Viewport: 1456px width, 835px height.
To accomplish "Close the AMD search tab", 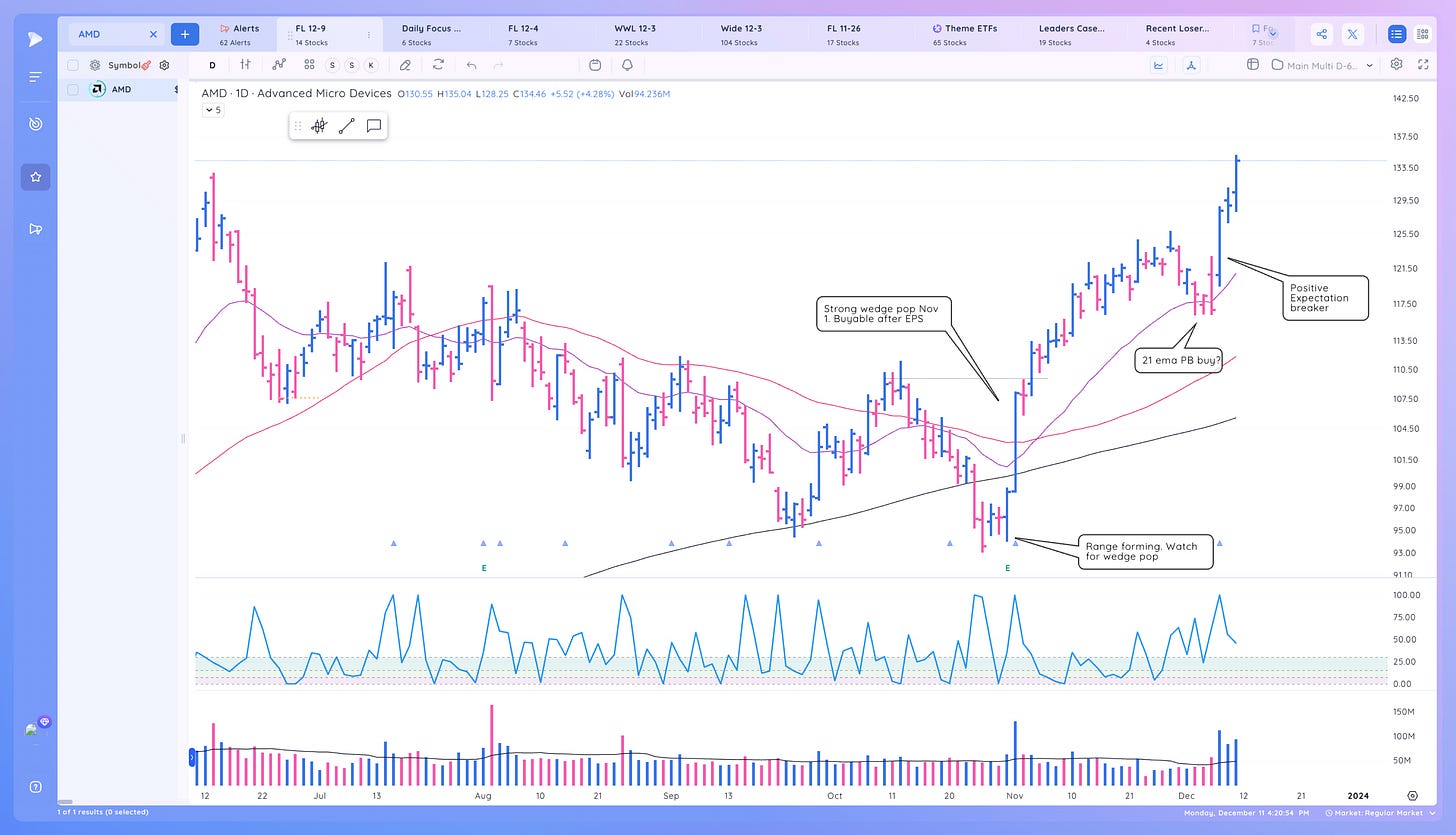I will tap(153, 34).
